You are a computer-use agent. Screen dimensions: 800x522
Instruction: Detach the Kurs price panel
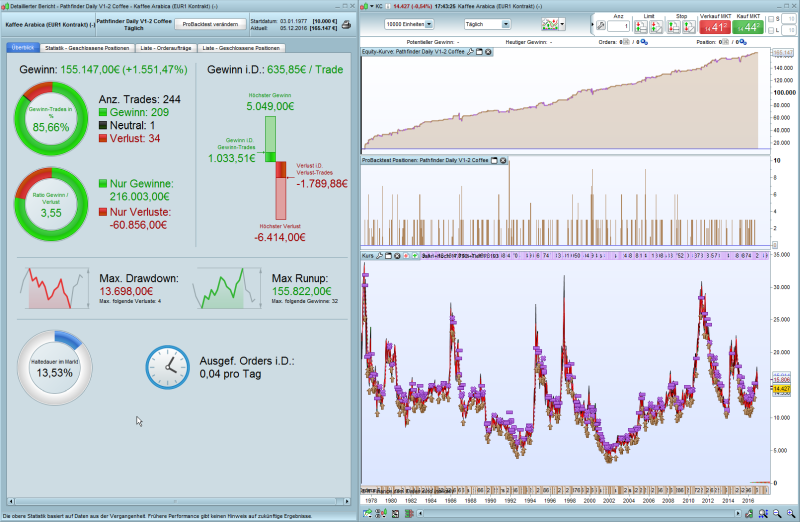point(388,256)
